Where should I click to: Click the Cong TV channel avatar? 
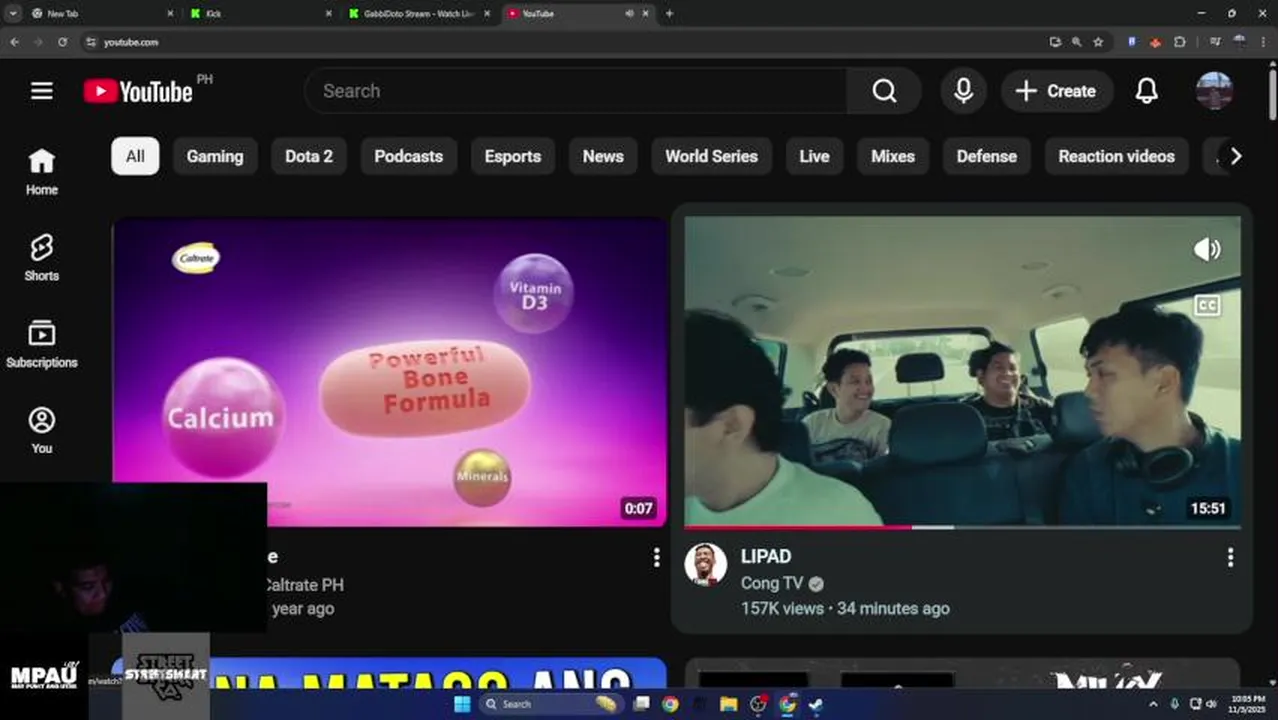coord(705,565)
